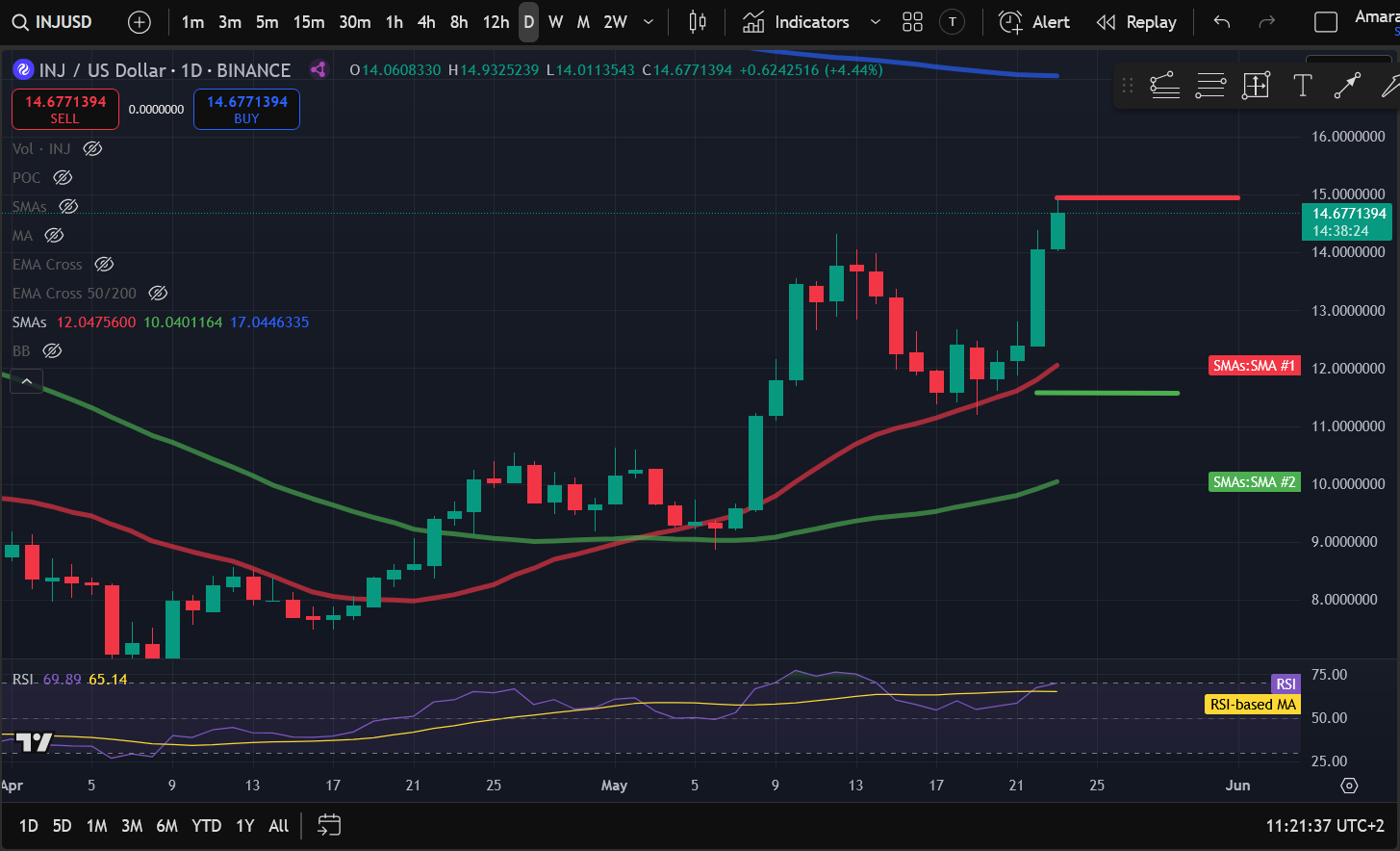Open the candlestick chart type selector
1400x851 pixels.
point(698,22)
